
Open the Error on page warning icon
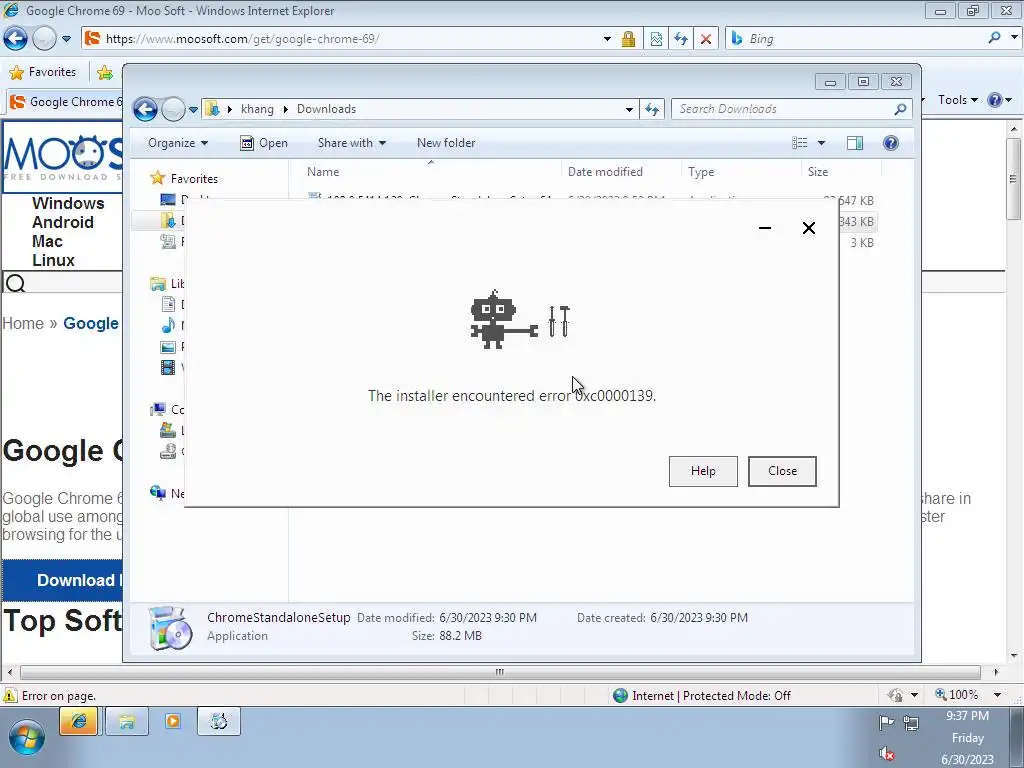tap(10, 696)
